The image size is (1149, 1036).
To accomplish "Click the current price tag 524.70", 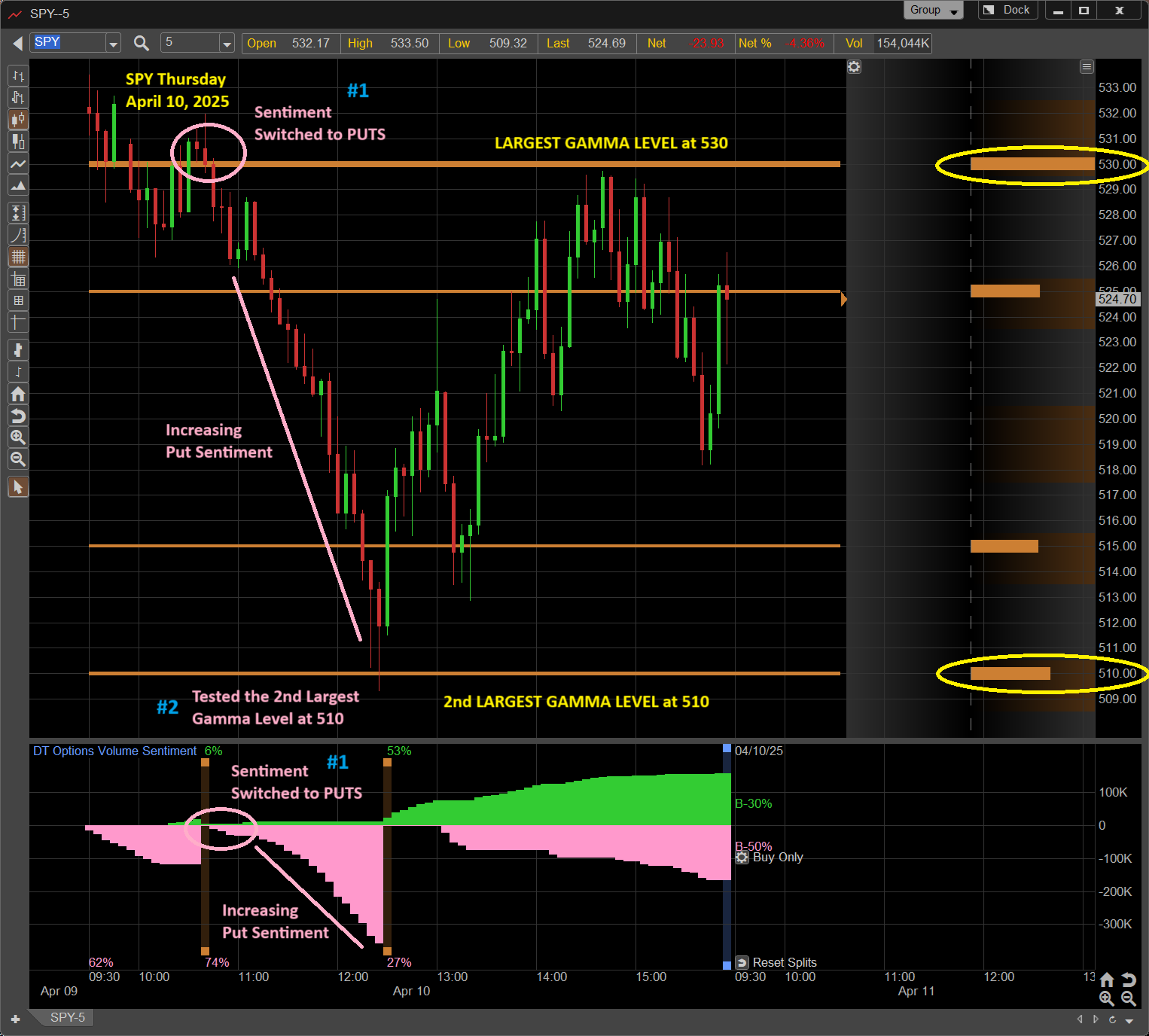I will [1117, 299].
